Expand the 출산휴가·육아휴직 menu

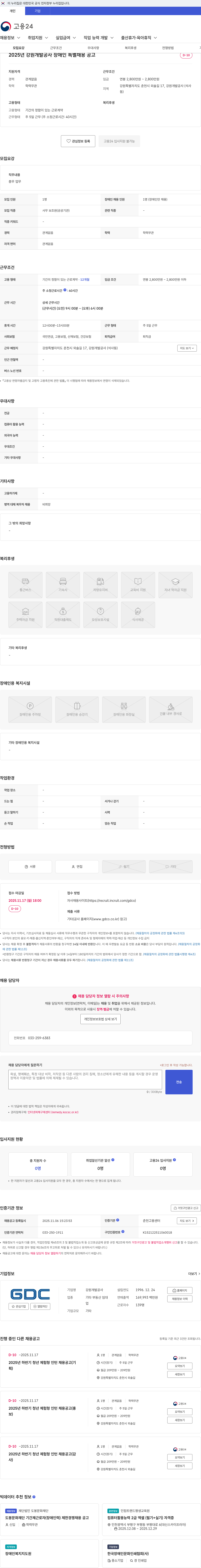click(139, 38)
